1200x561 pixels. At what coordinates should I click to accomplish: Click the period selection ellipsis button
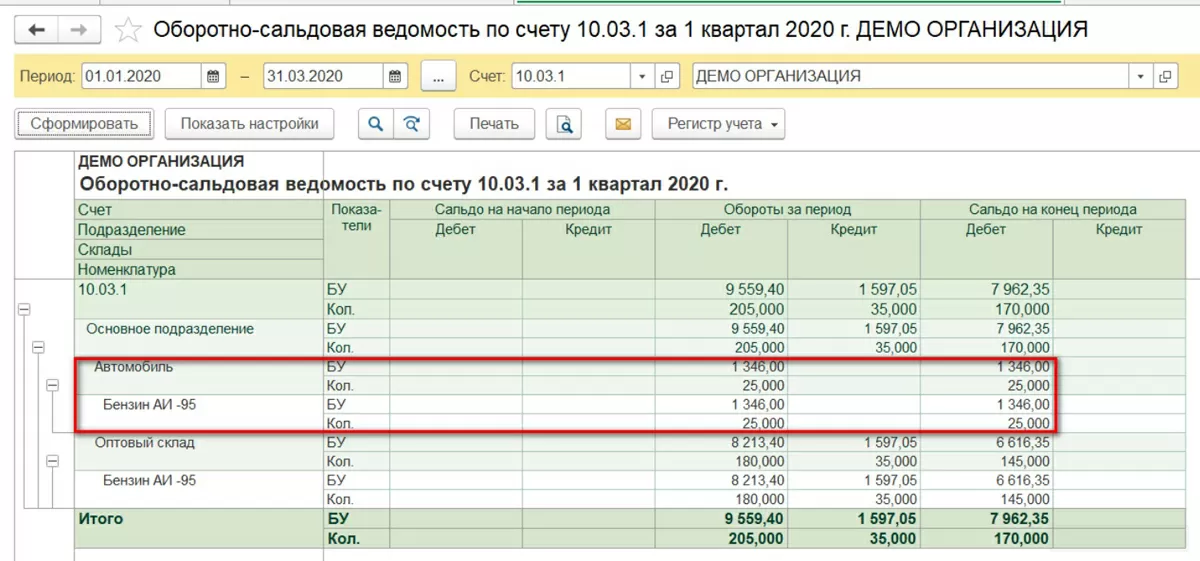click(438, 76)
